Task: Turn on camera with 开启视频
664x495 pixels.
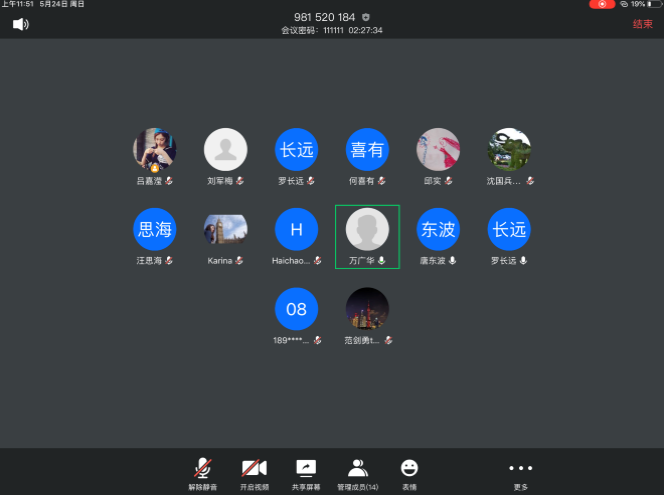Action: (254, 470)
